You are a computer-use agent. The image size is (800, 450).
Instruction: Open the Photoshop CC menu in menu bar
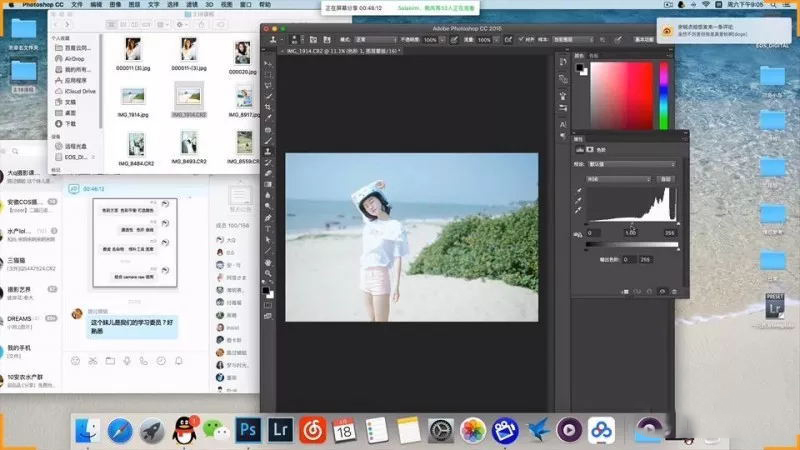coord(43,5)
